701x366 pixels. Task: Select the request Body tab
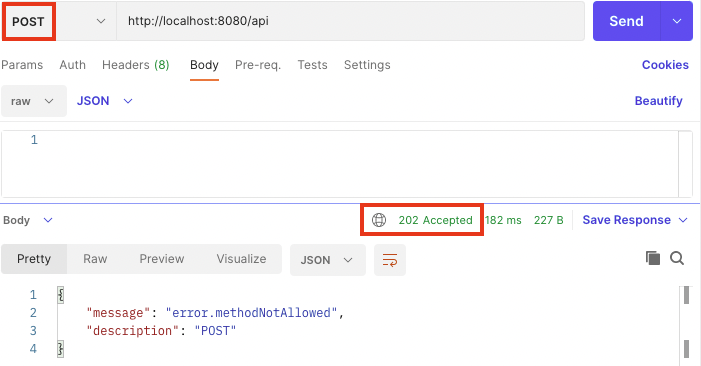(x=204, y=65)
